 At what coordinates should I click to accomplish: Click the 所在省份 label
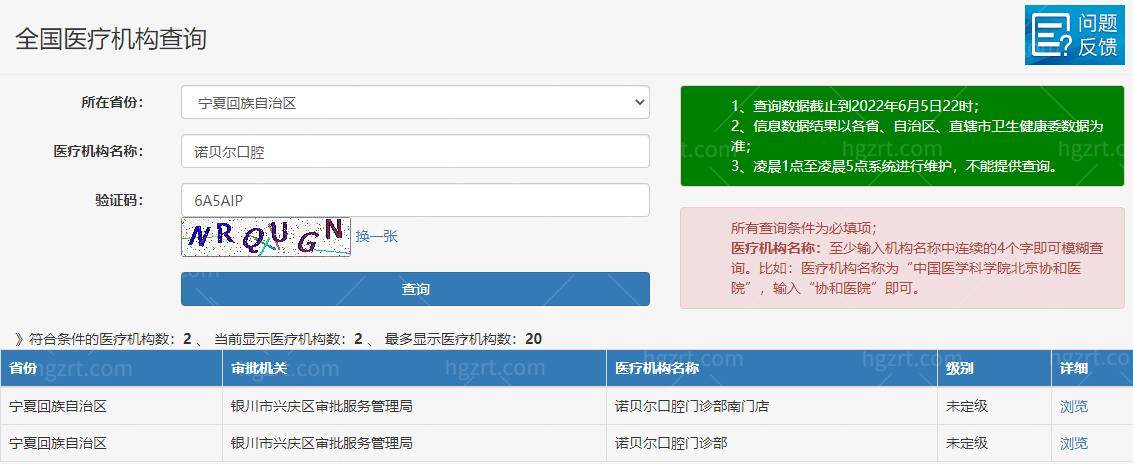coord(112,102)
